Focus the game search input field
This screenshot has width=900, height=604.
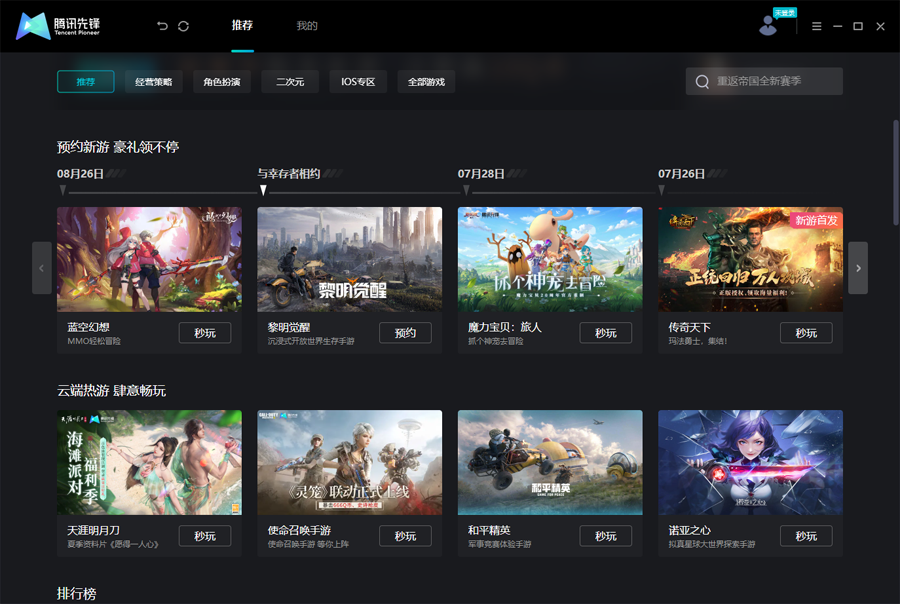pyautogui.click(x=764, y=81)
